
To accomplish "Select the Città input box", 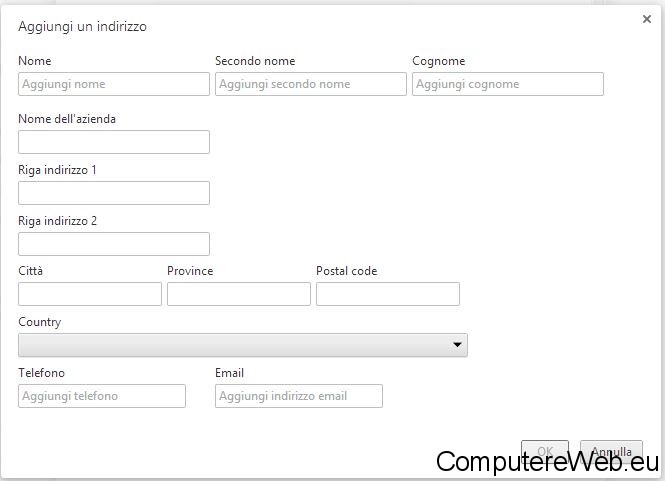I will click(90, 294).
